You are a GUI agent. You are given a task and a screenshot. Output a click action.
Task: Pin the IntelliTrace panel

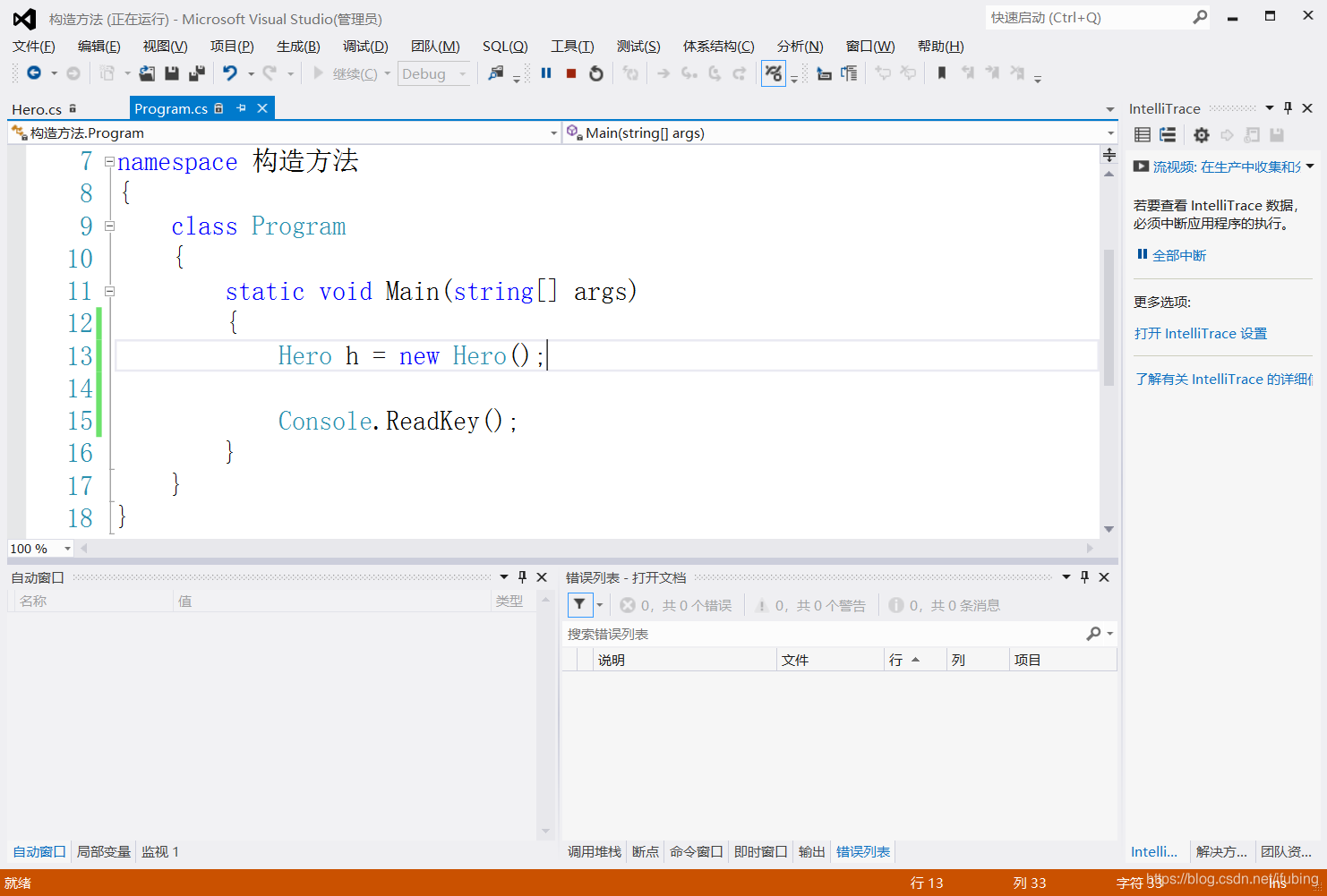(x=1288, y=108)
